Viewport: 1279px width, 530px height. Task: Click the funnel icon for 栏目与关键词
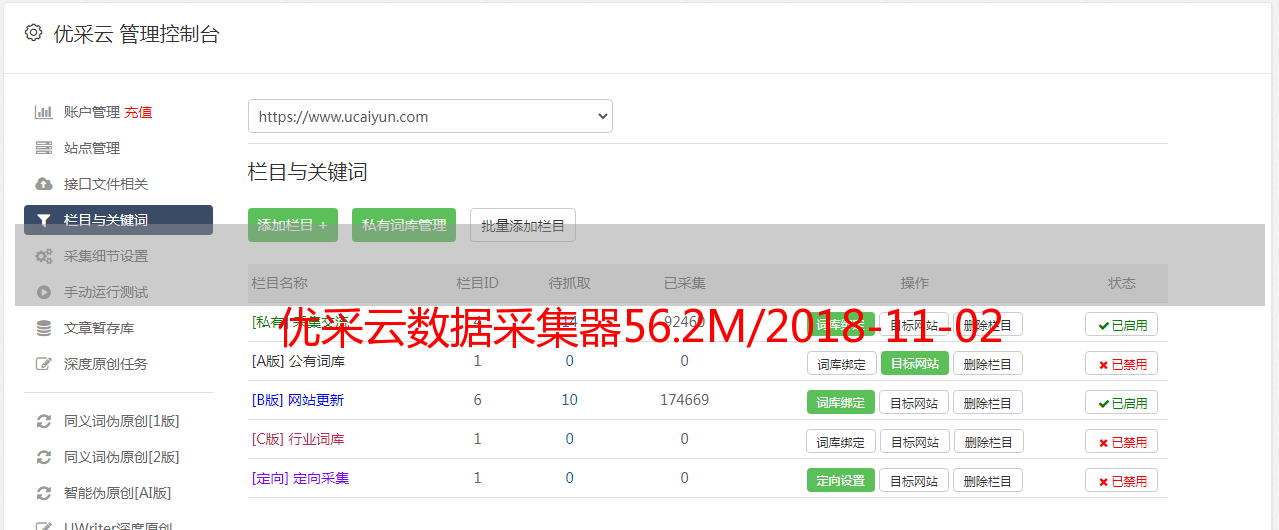tap(43, 220)
